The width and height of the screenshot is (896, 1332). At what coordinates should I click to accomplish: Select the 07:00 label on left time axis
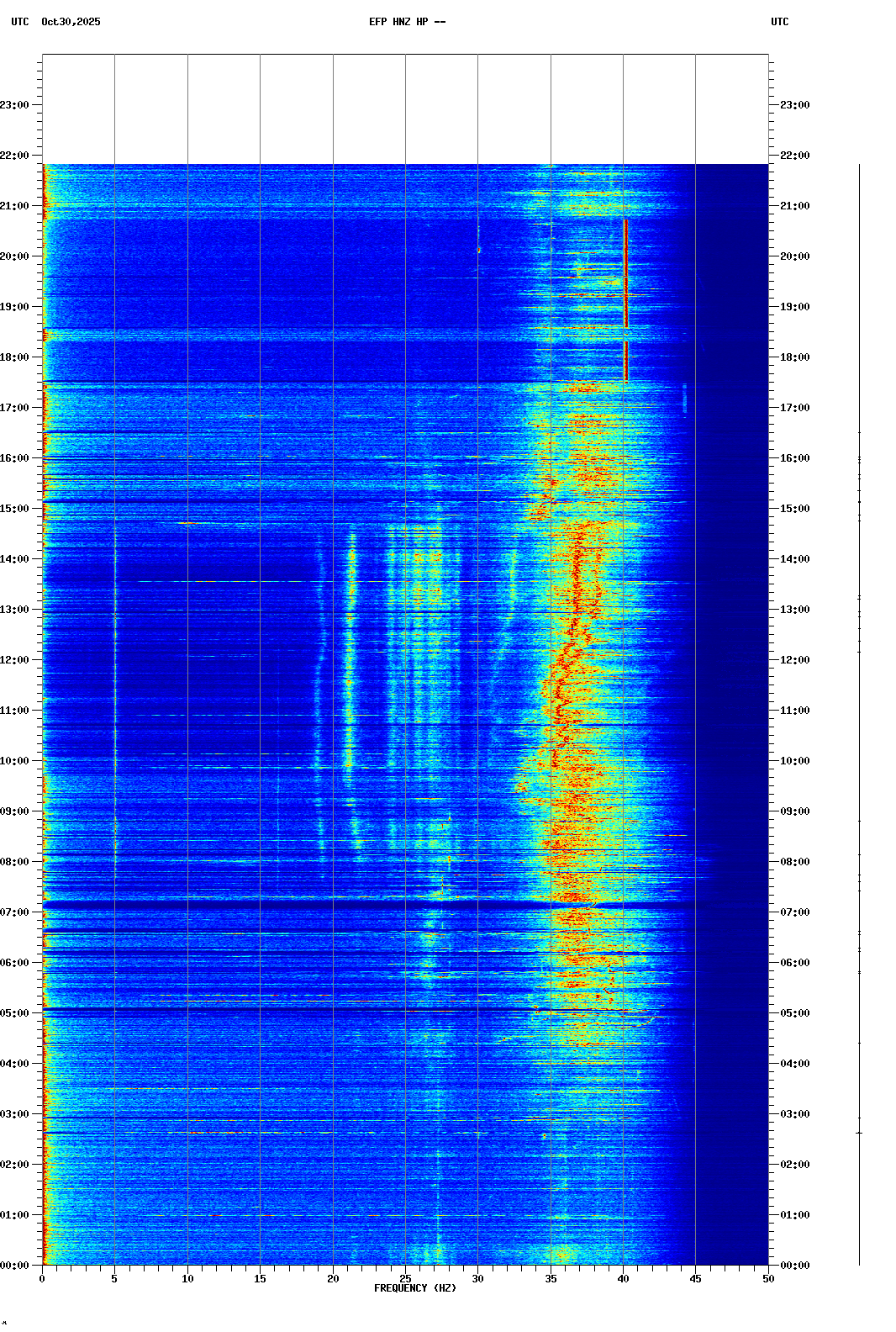[x=14, y=912]
